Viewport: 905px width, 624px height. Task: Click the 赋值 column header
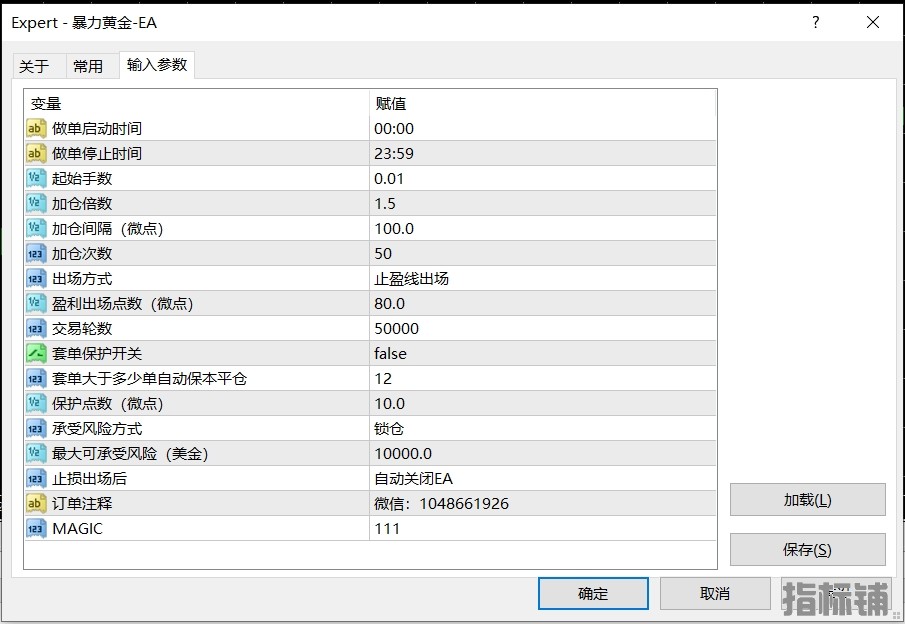[543, 104]
